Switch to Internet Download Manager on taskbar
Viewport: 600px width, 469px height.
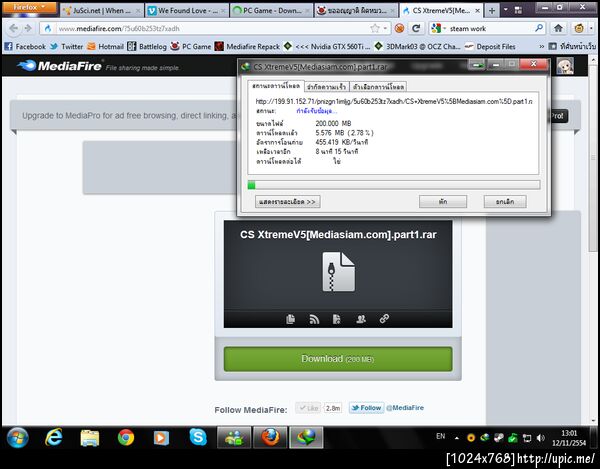[x=306, y=438]
